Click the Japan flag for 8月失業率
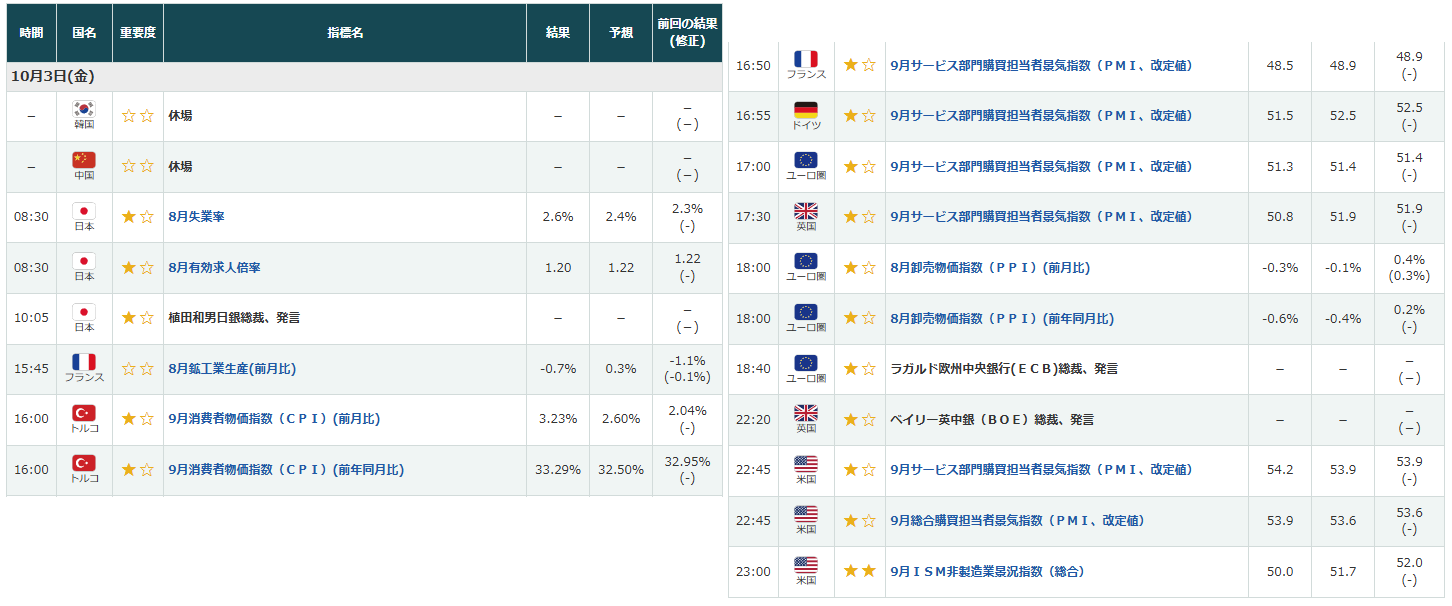The image size is (1452, 606). pyautogui.click(x=84, y=211)
